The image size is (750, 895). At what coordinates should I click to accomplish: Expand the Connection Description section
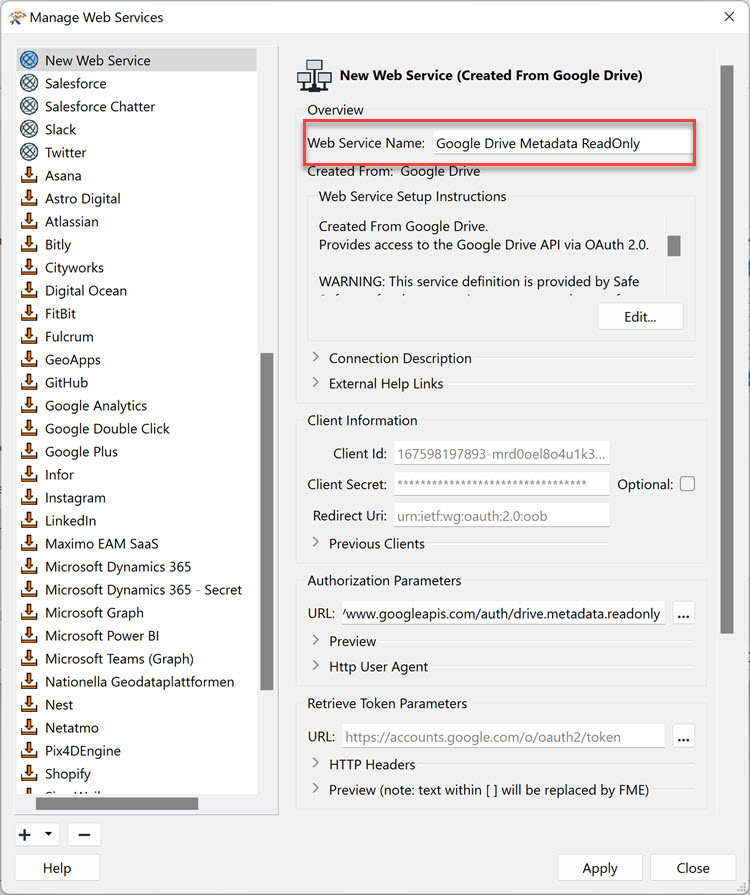tap(316, 357)
